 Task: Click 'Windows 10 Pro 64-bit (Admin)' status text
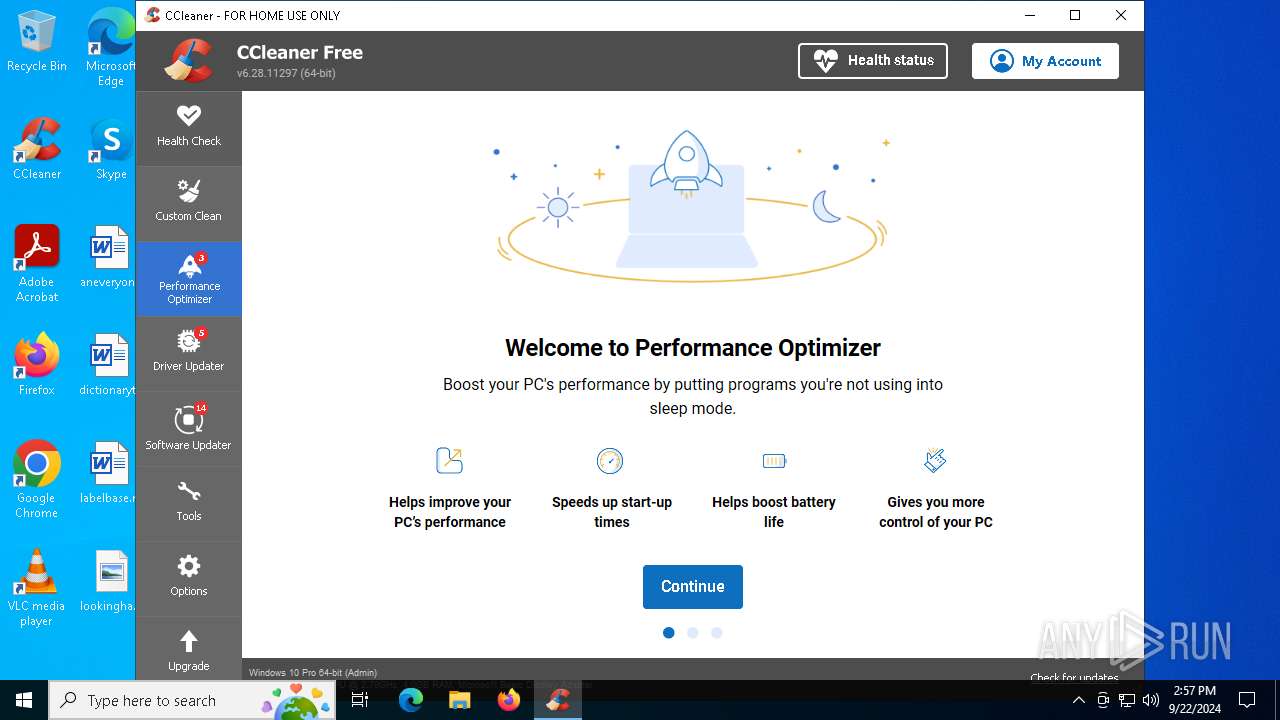pos(313,673)
